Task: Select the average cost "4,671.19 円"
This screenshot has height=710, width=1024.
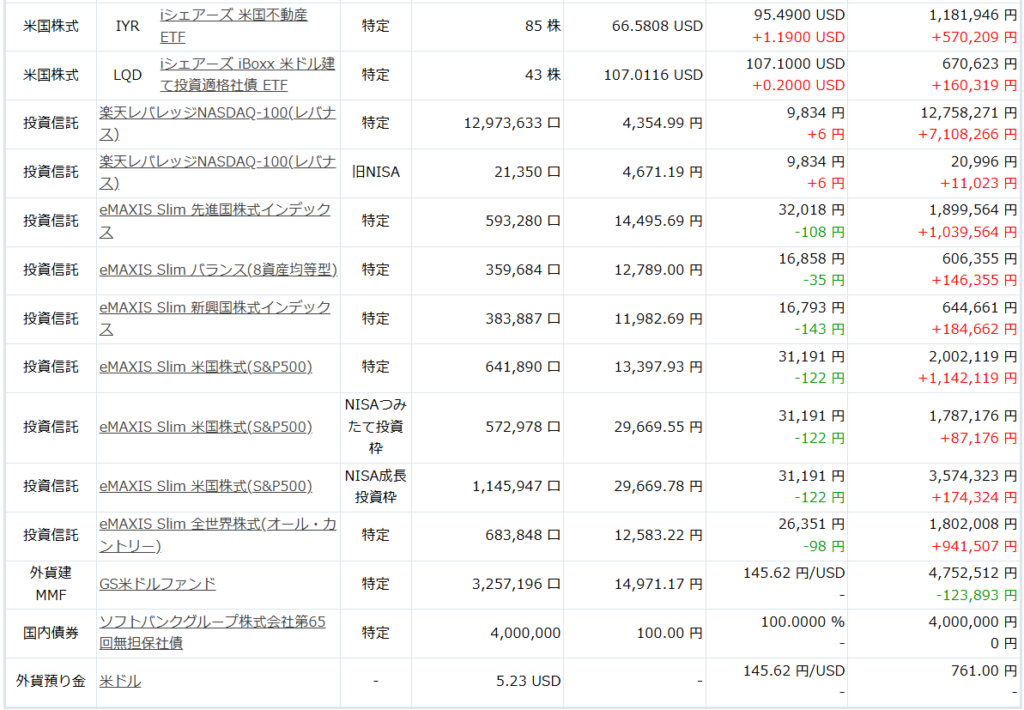Action: (662, 172)
